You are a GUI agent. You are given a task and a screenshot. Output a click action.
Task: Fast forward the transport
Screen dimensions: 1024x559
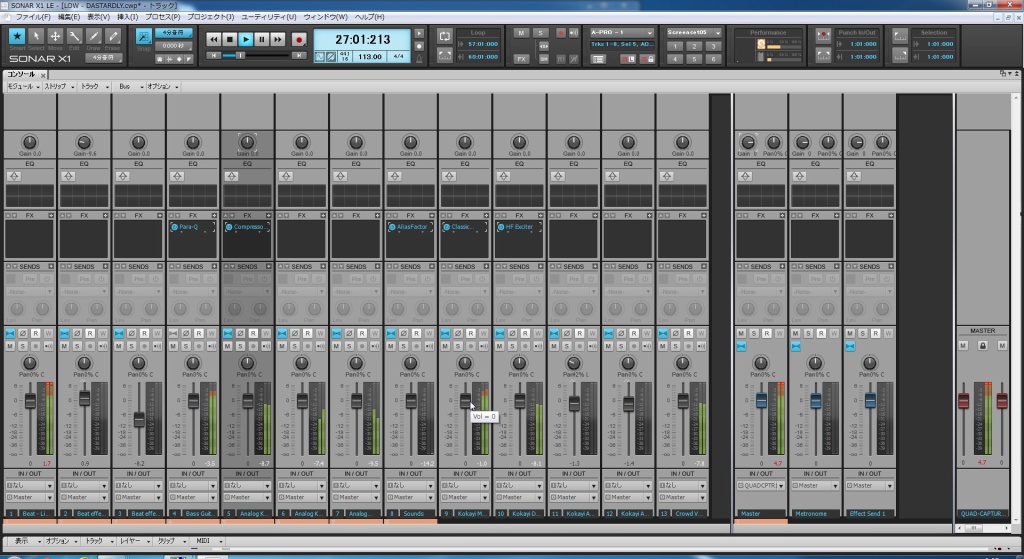[x=278, y=40]
